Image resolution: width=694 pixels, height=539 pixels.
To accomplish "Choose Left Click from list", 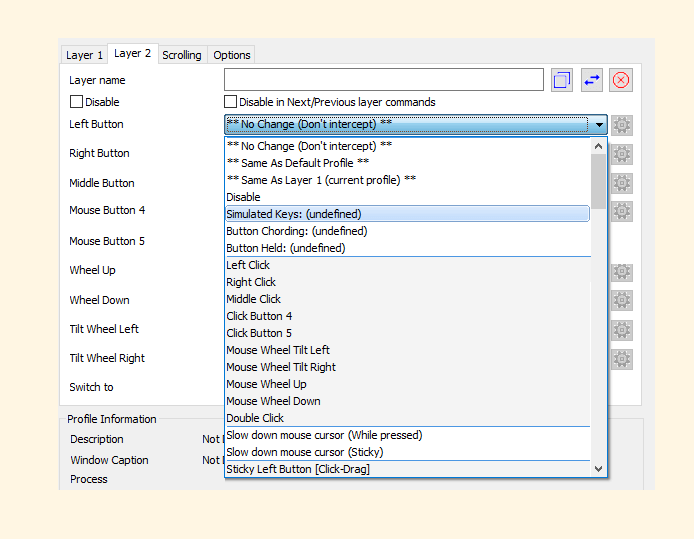I will click(x=408, y=265).
